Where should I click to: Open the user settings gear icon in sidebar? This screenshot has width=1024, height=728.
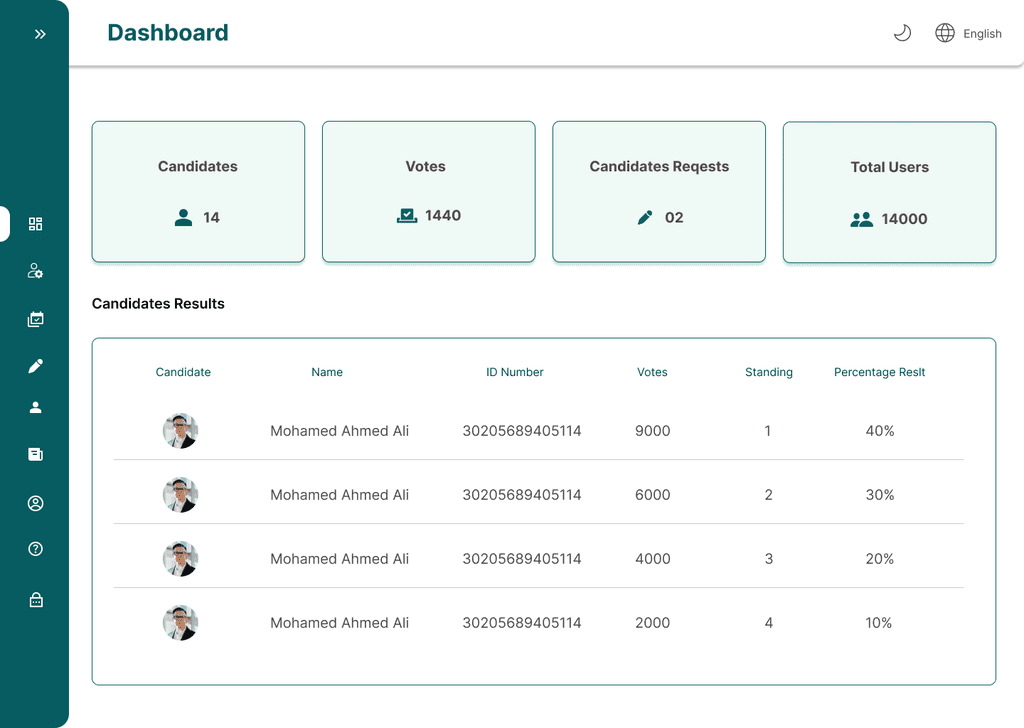click(36, 271)
